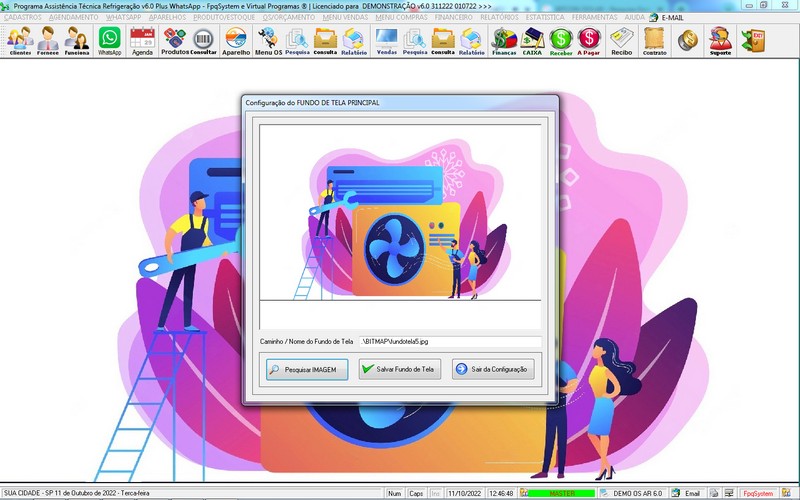Screen dimensions: 800x500
Task: Open the WHATSAPP menu
Action: click(x=123, y=17)
